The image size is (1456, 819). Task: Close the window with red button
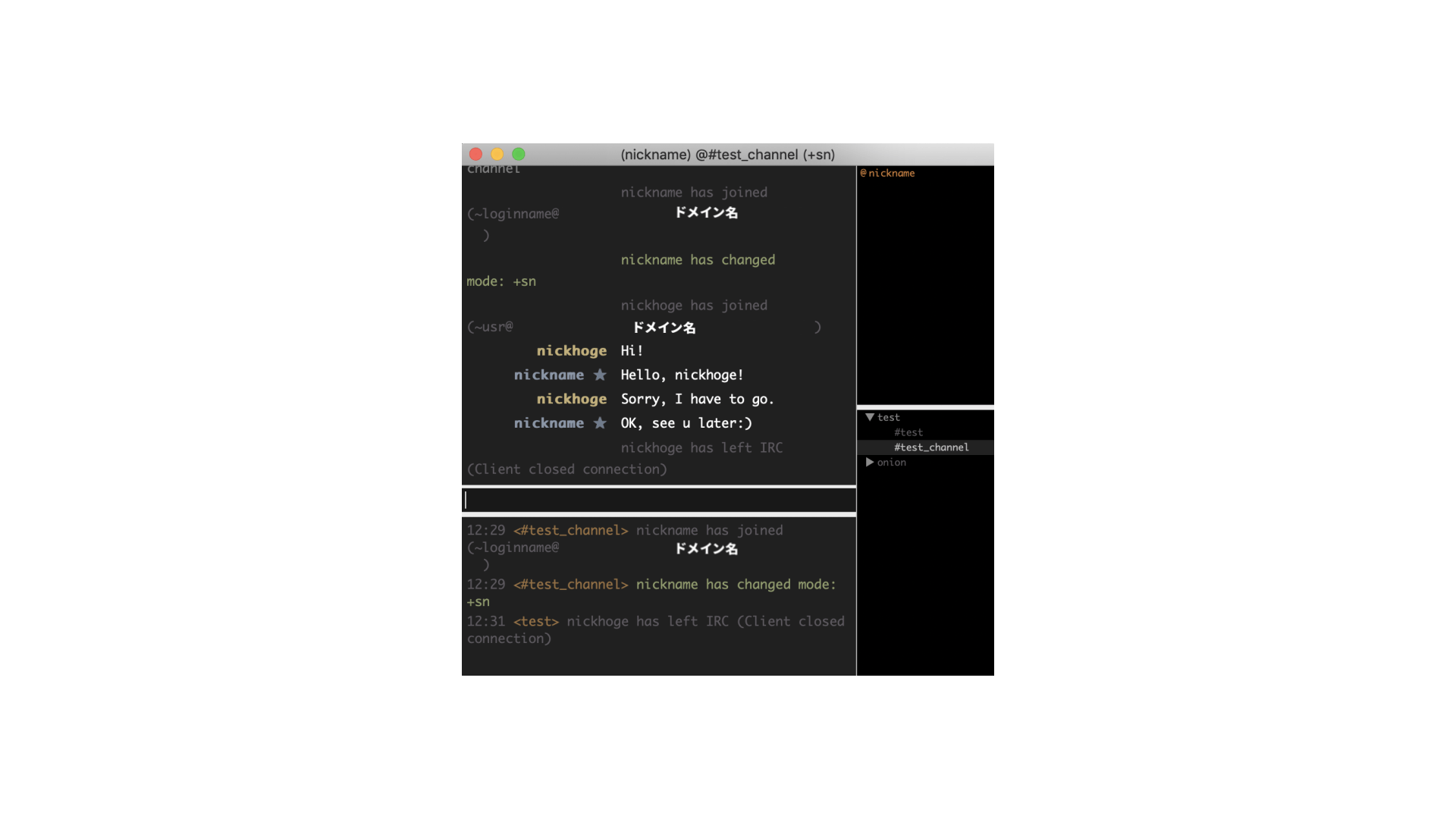pyautogui.click(x=476, y=155)
